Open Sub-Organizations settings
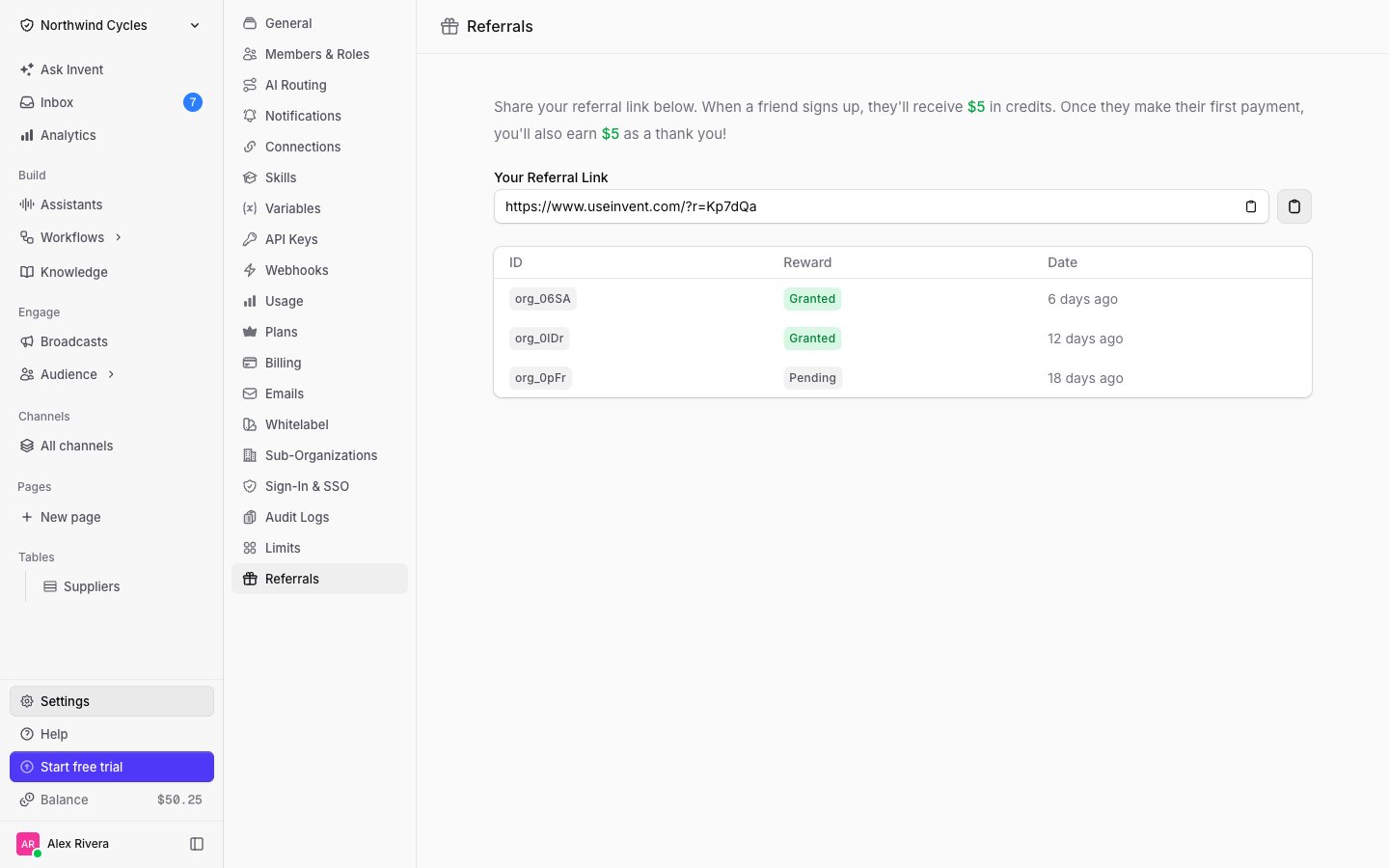 [x=319, y=455]
